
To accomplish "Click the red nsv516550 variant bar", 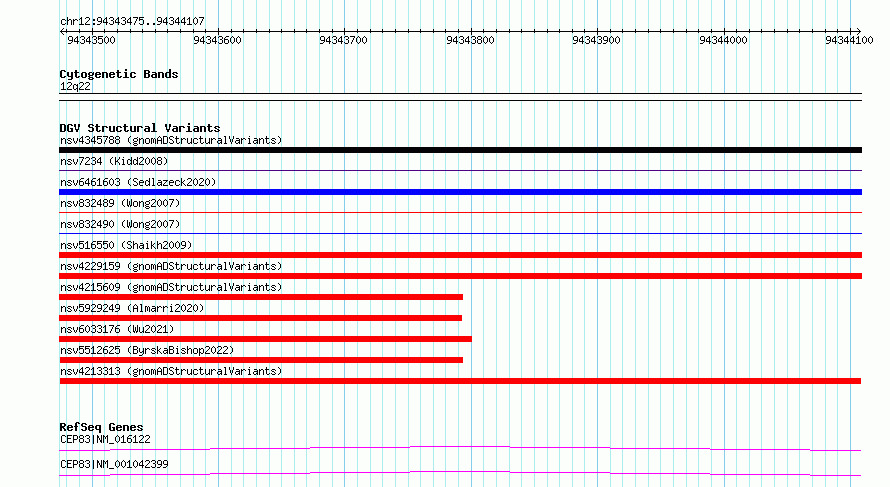I will (x=460, y=255).
